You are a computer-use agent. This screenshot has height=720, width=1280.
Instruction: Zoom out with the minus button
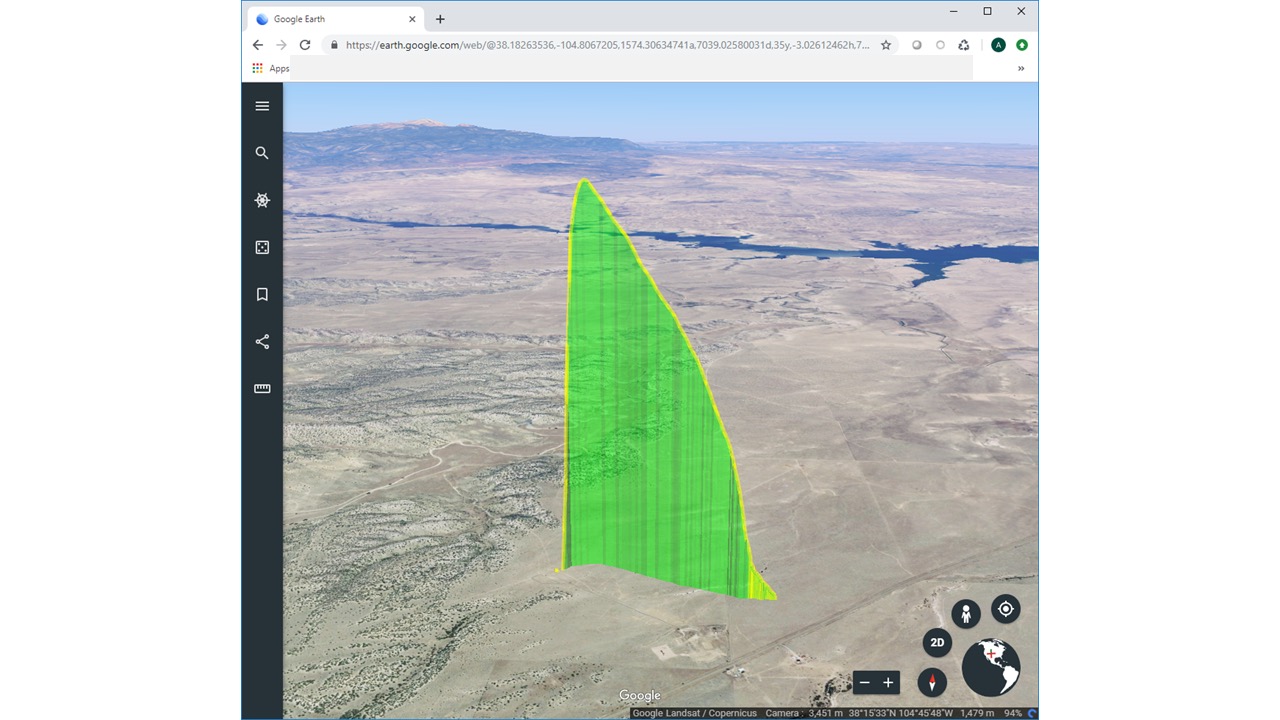point(865,682)
